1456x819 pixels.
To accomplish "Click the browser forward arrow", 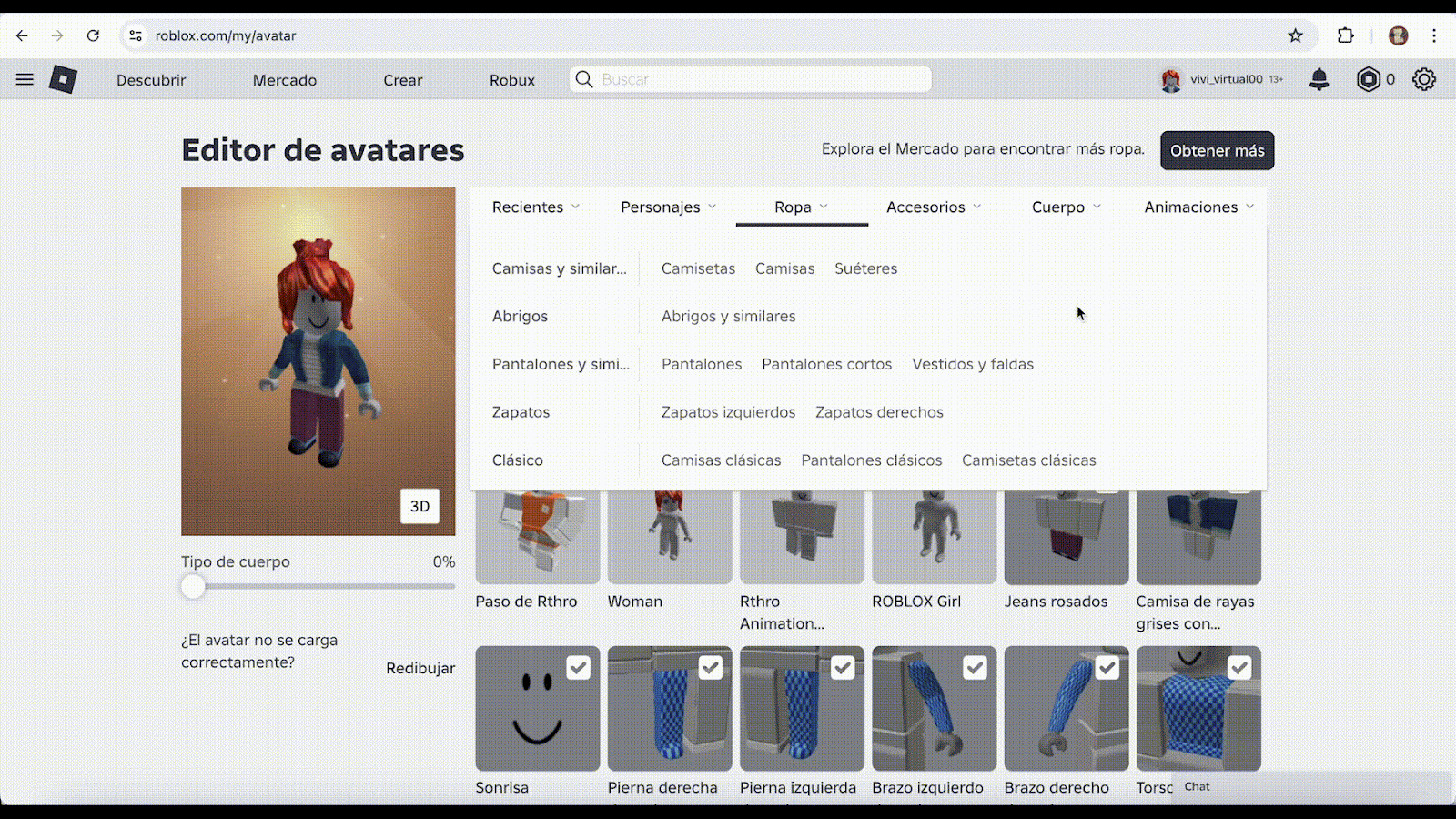I will [x=57, y=35].
